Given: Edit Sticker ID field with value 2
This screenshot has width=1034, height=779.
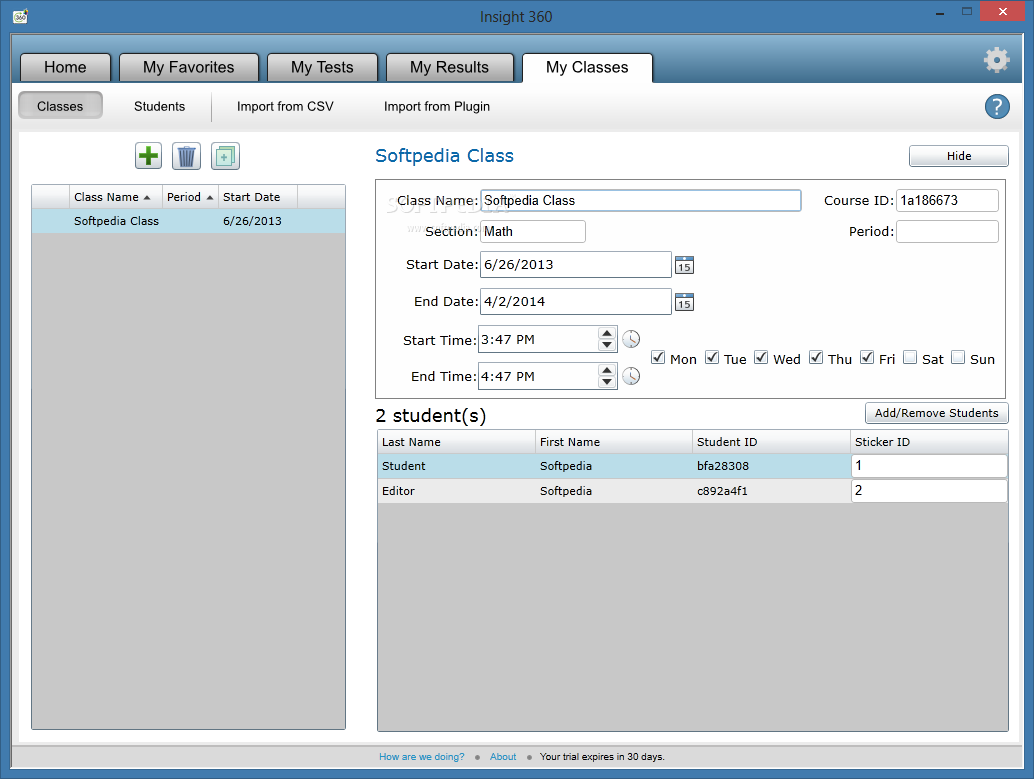Looking at the screenshot, I should [929, 491].
